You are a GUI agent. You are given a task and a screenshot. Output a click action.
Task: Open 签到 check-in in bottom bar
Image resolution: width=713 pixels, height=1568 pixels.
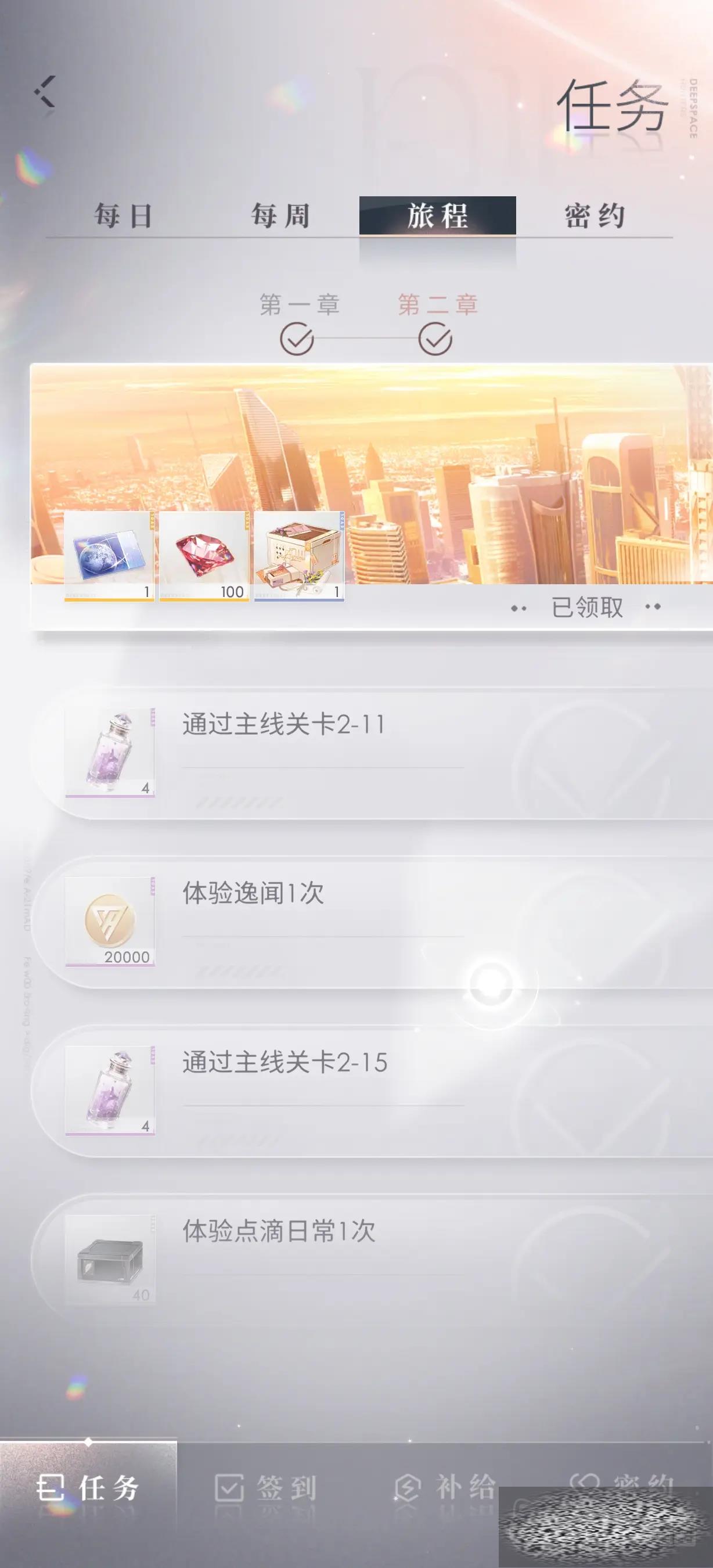coord(266,1488)
